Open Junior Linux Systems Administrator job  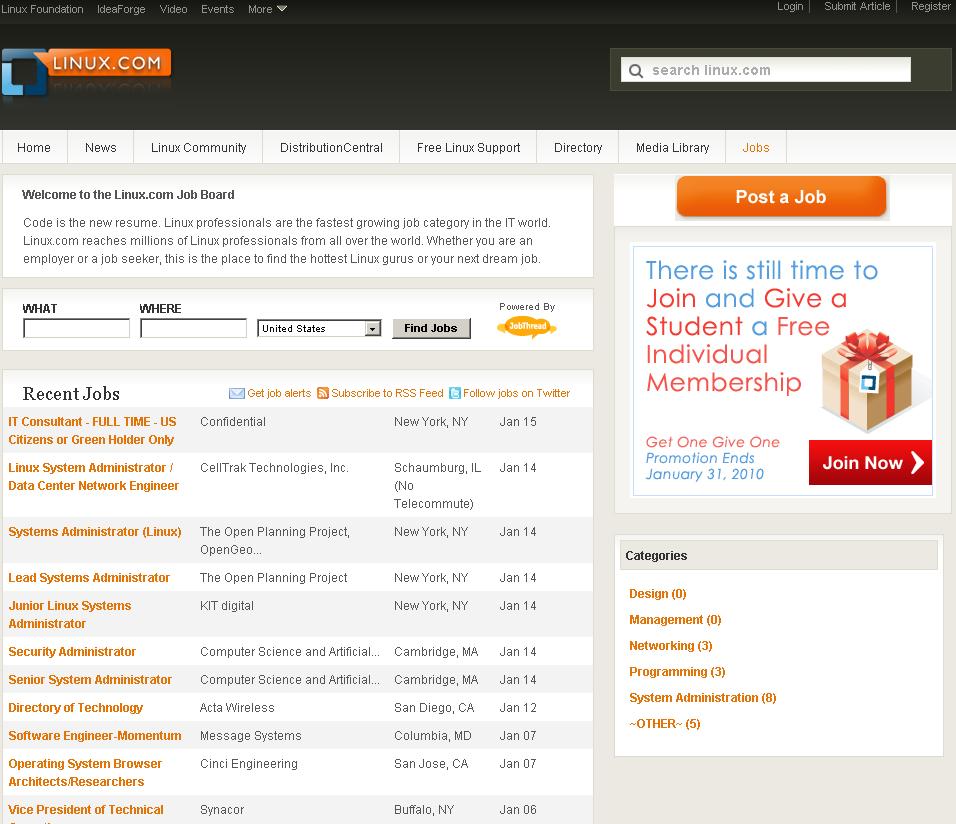point(70,615)
